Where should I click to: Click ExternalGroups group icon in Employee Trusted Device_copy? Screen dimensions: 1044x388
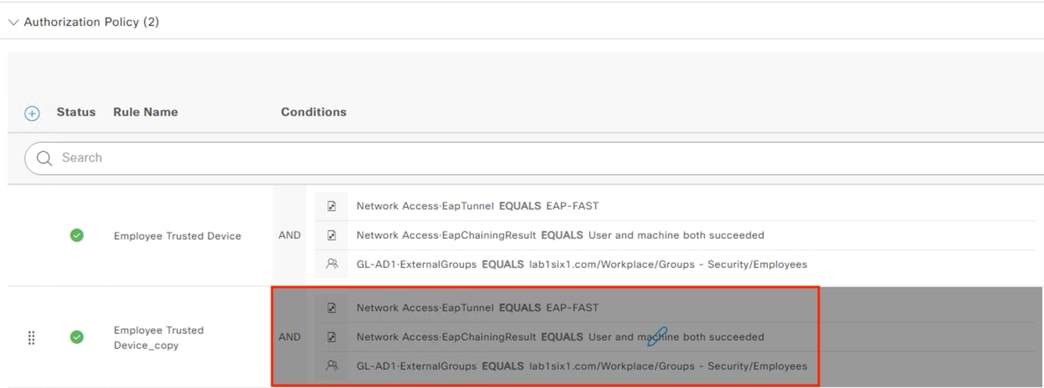tap(332, 366)
